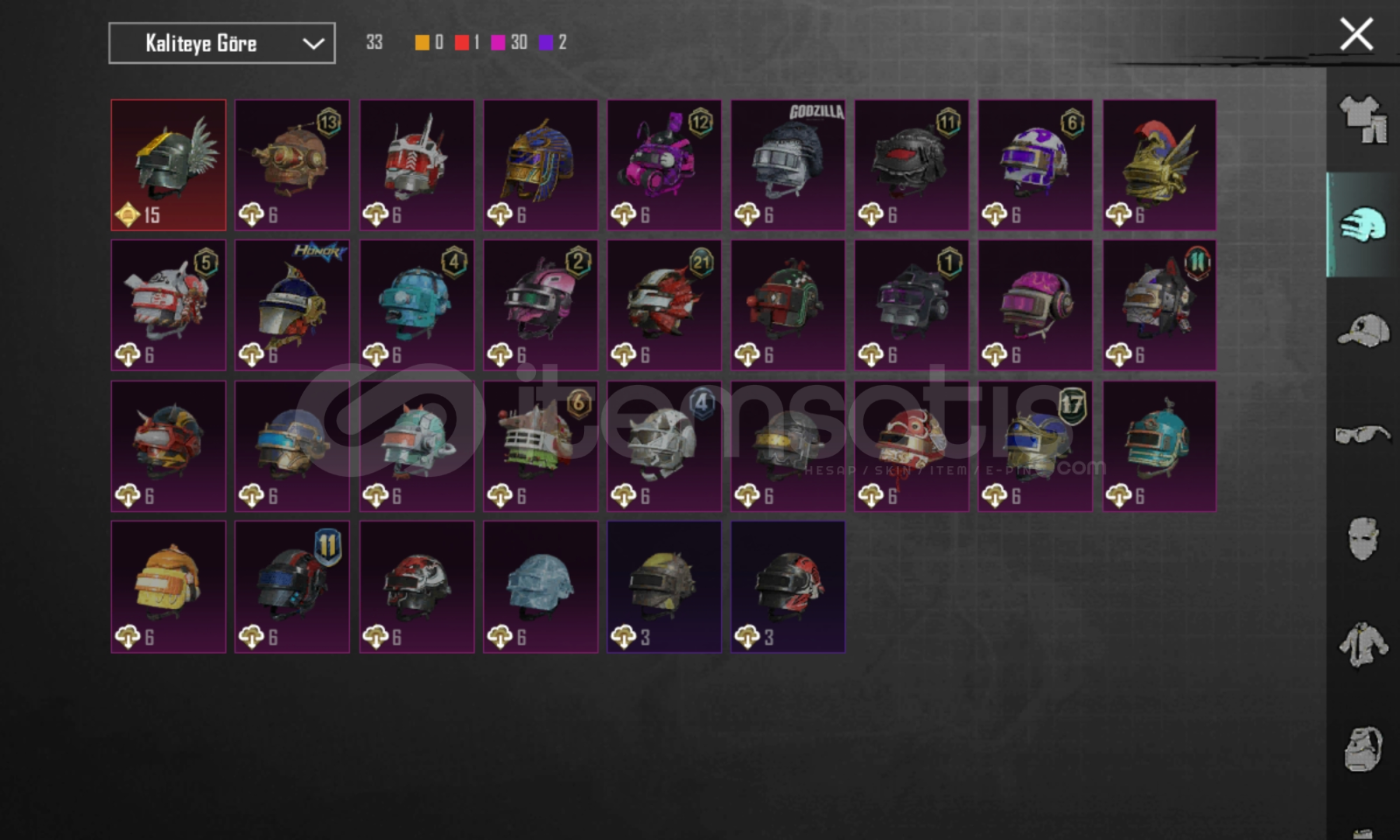Open the face mask category icon
1400x840 pixels.
click(1363, 538)
